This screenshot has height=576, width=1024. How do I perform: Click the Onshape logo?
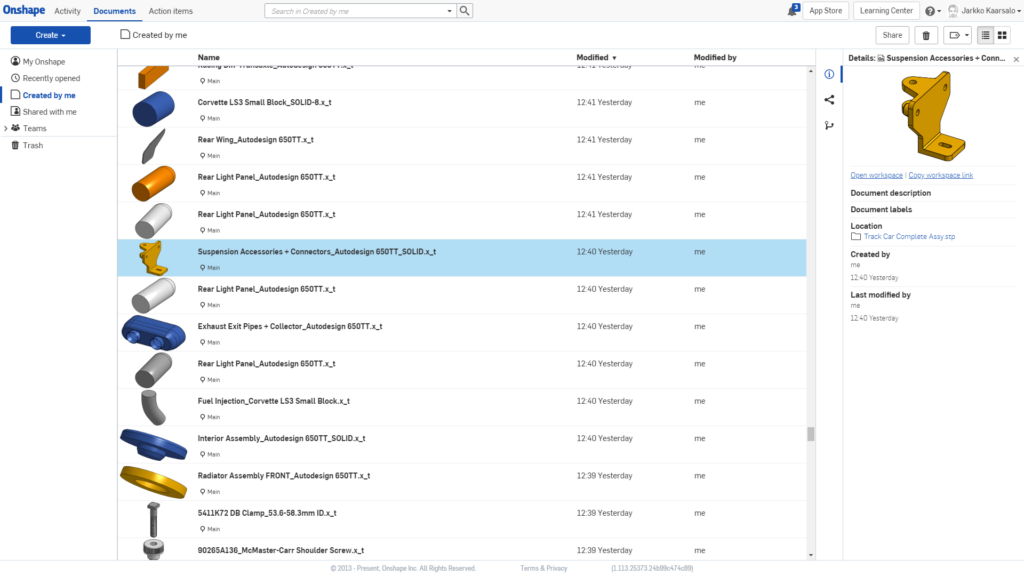click(24, 10)
